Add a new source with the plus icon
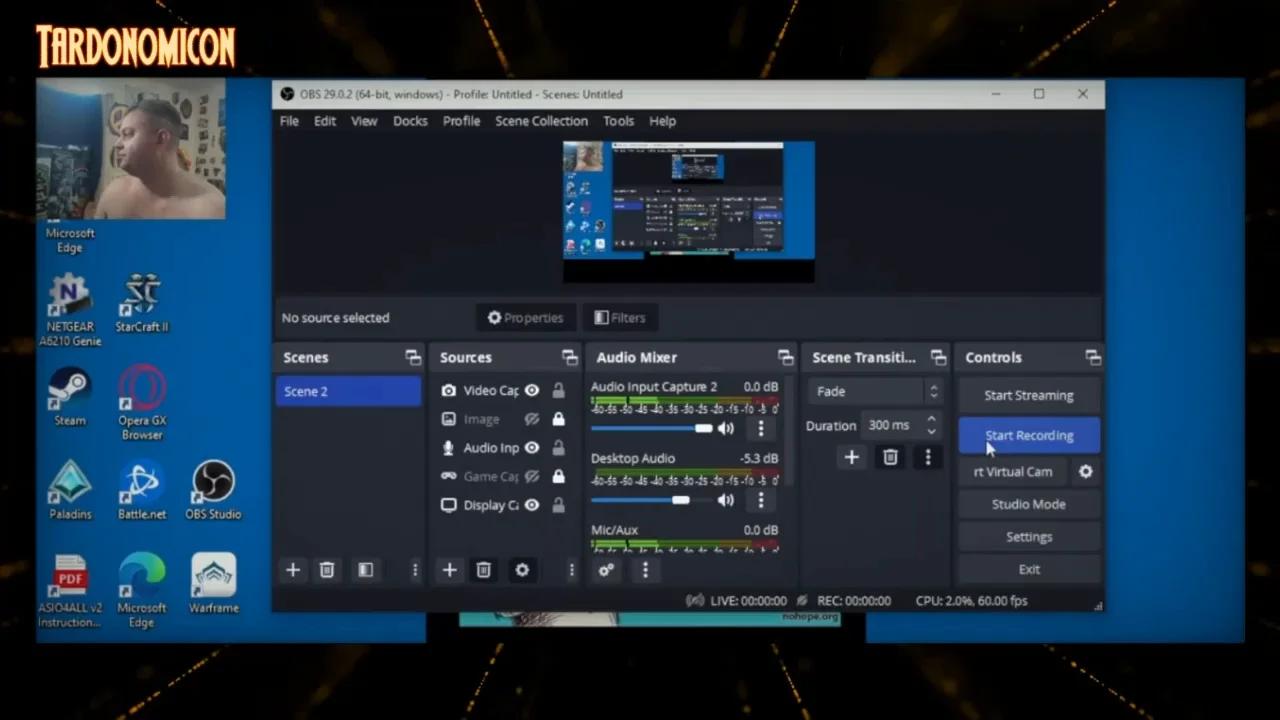 click(x=450, y=570)
